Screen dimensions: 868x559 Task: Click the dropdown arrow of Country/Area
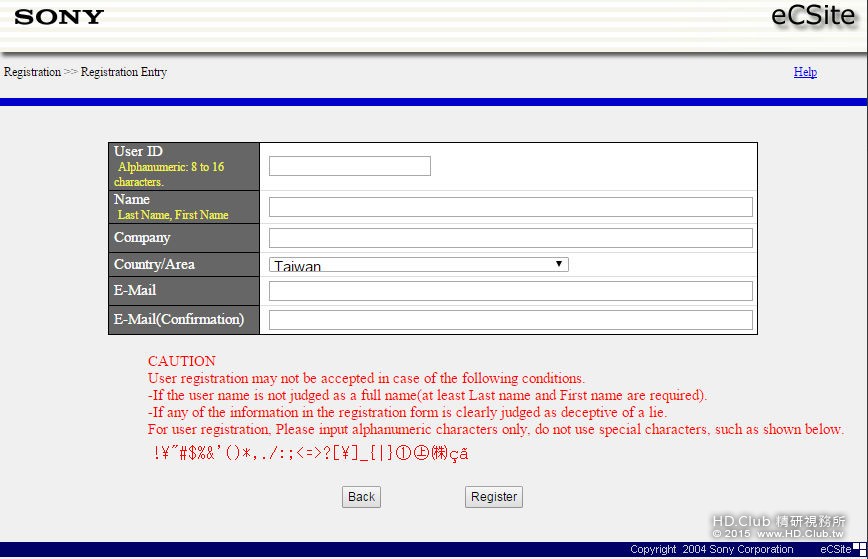(559, 264)
